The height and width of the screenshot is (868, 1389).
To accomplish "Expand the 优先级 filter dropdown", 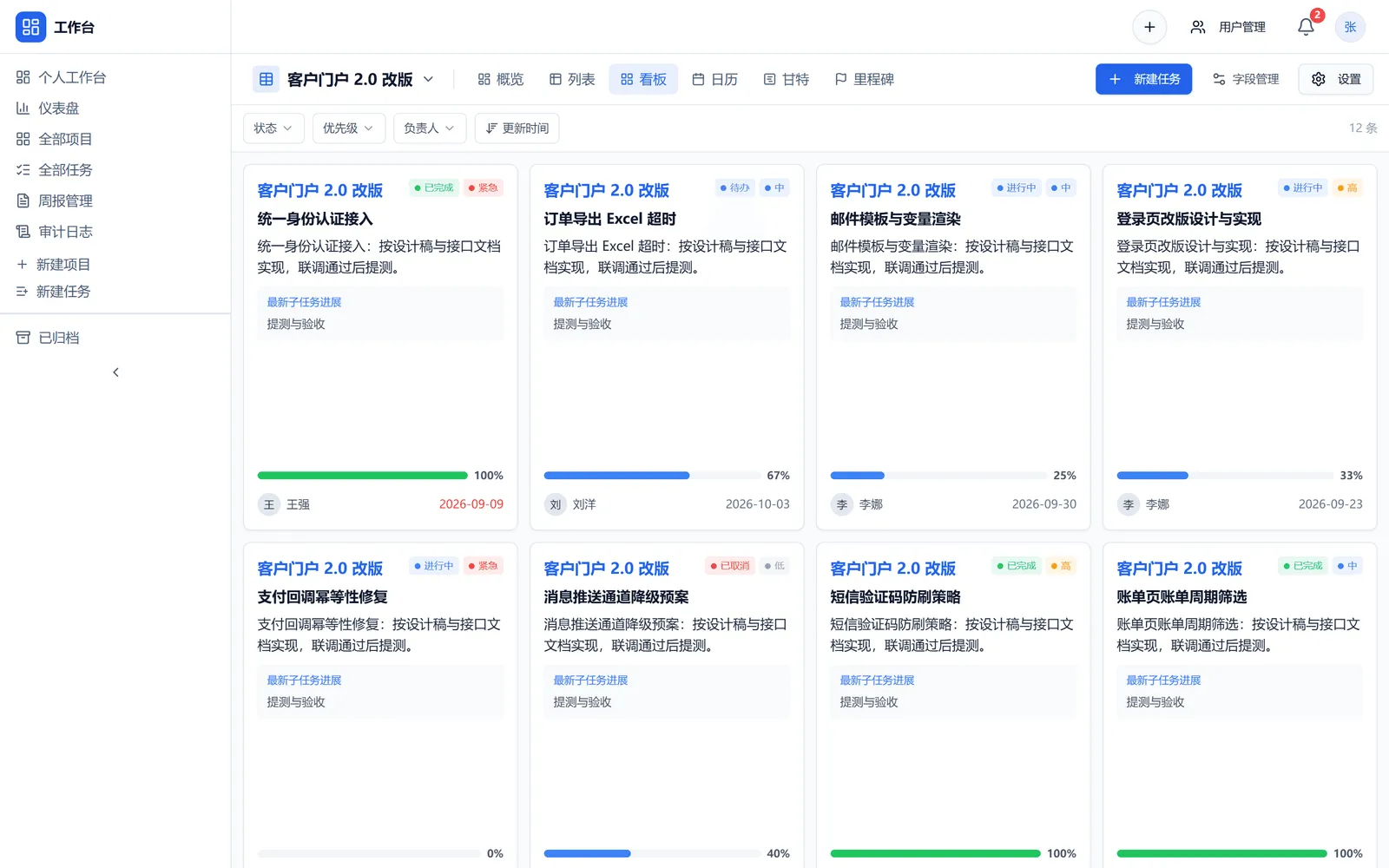I will click(348, 128).
